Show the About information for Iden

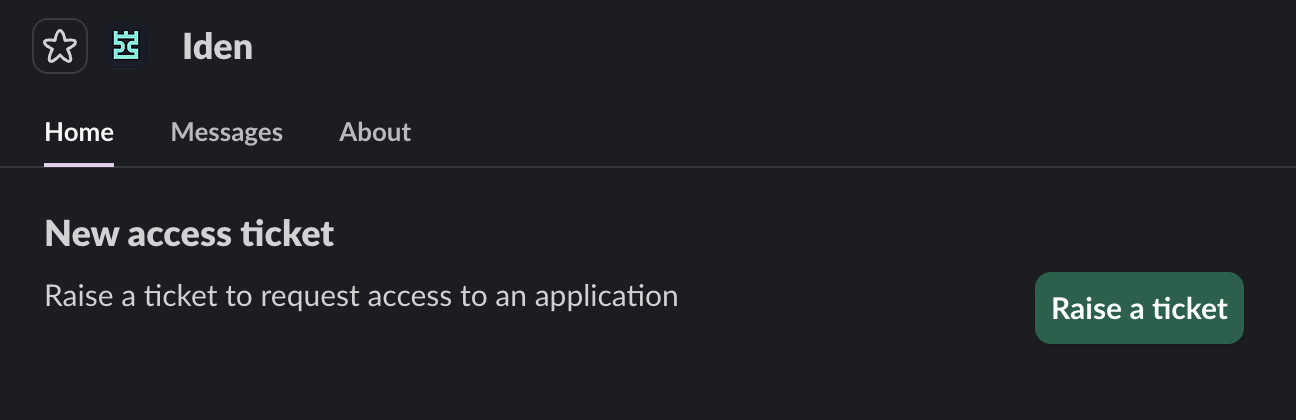375,132
